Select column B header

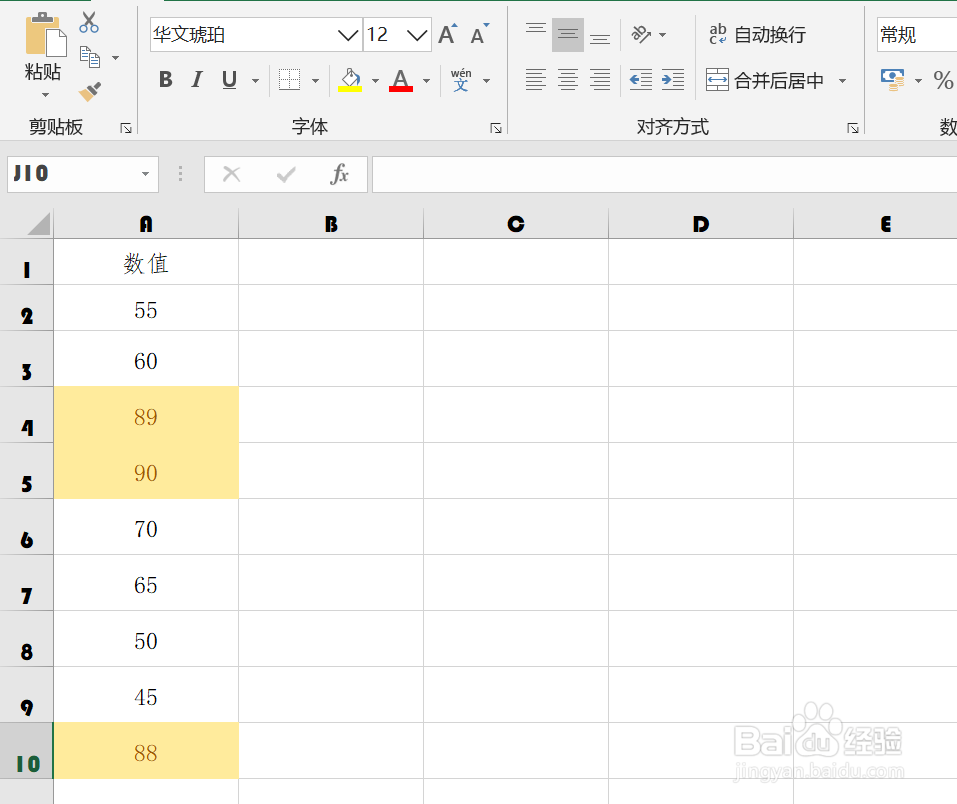tap(331, 224)
